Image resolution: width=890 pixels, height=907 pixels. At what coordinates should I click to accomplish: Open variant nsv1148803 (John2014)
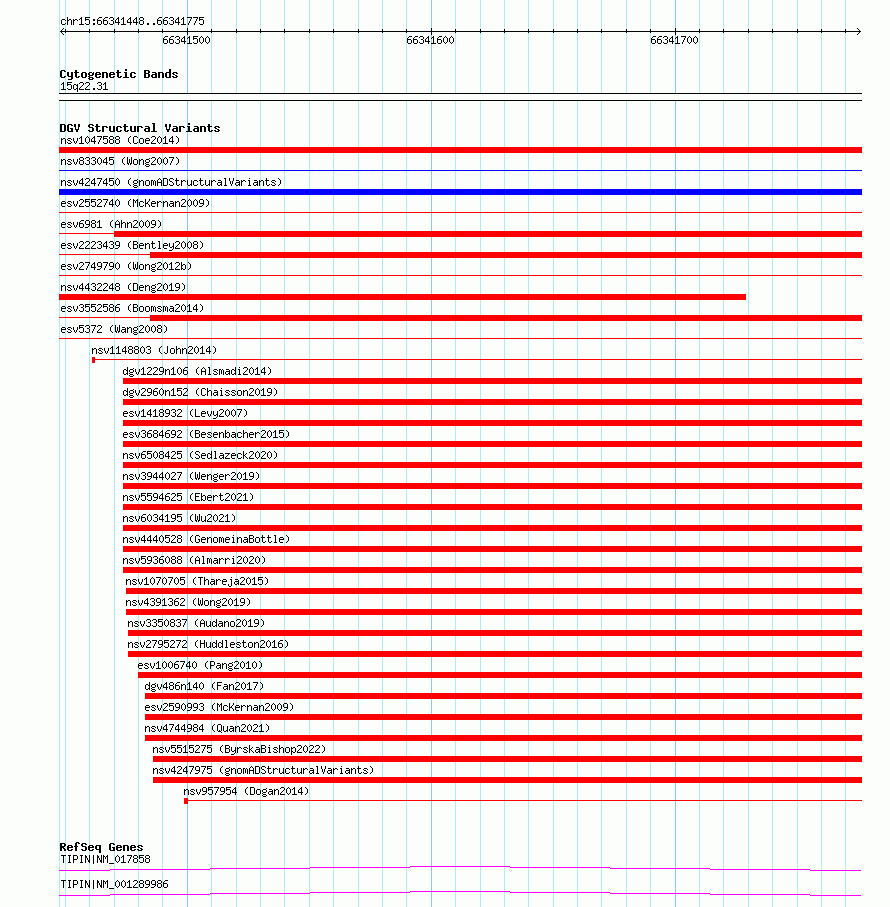click(x=154, y=350)
